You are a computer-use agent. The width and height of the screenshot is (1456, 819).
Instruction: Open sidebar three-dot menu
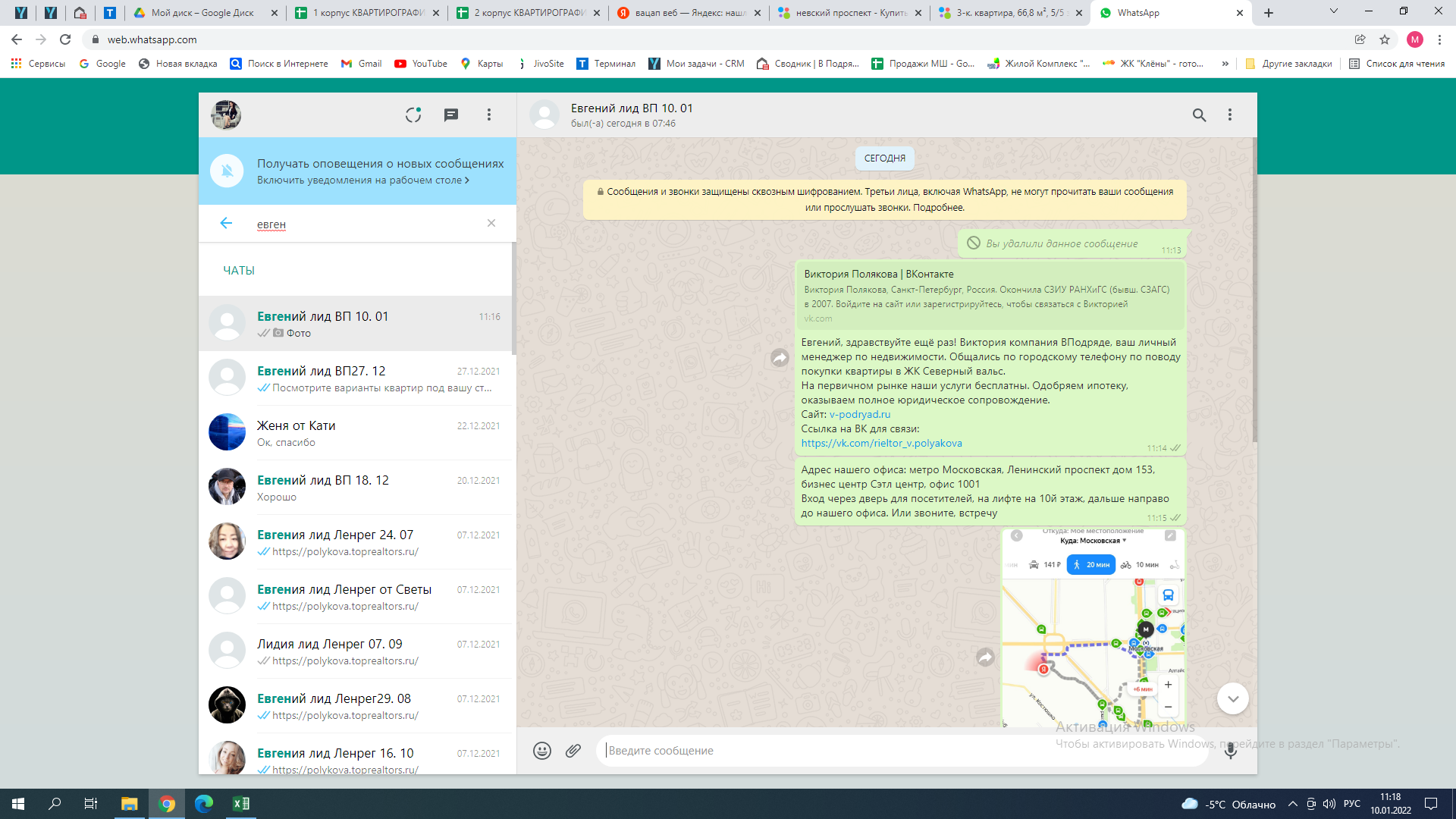coord(489,115)
